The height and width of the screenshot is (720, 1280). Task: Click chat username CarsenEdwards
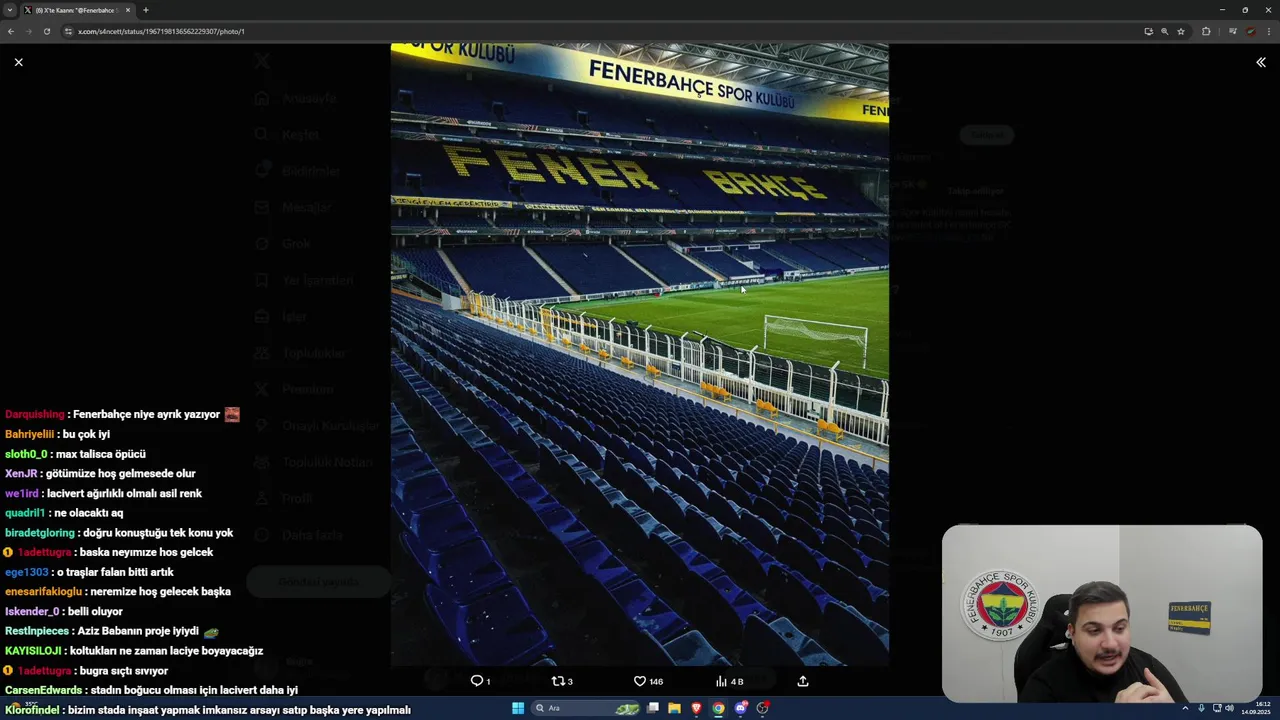pos(44,690)
